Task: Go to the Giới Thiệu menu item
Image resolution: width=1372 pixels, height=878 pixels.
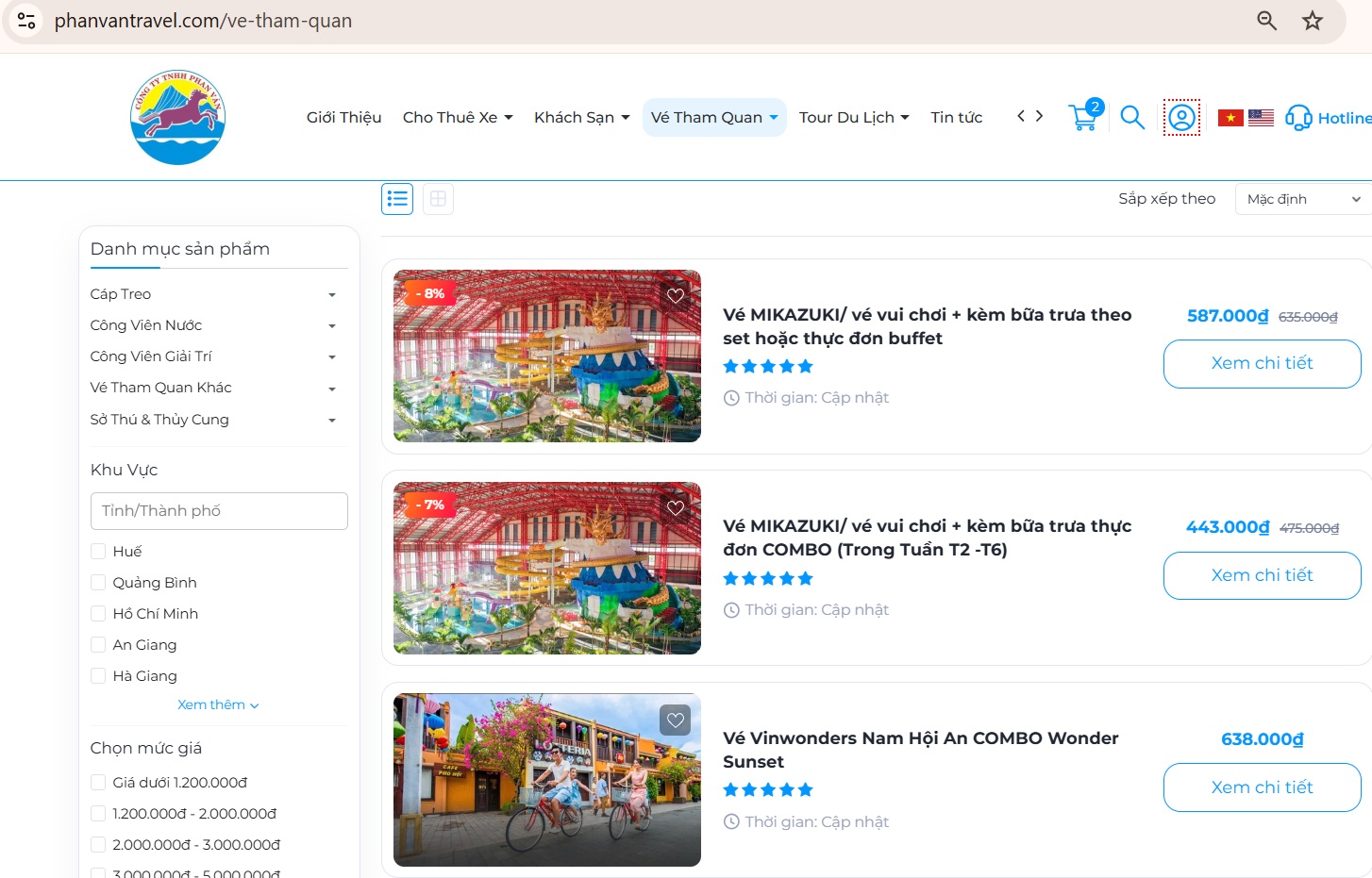Action: pyautogui.click(x=343, y=118)
